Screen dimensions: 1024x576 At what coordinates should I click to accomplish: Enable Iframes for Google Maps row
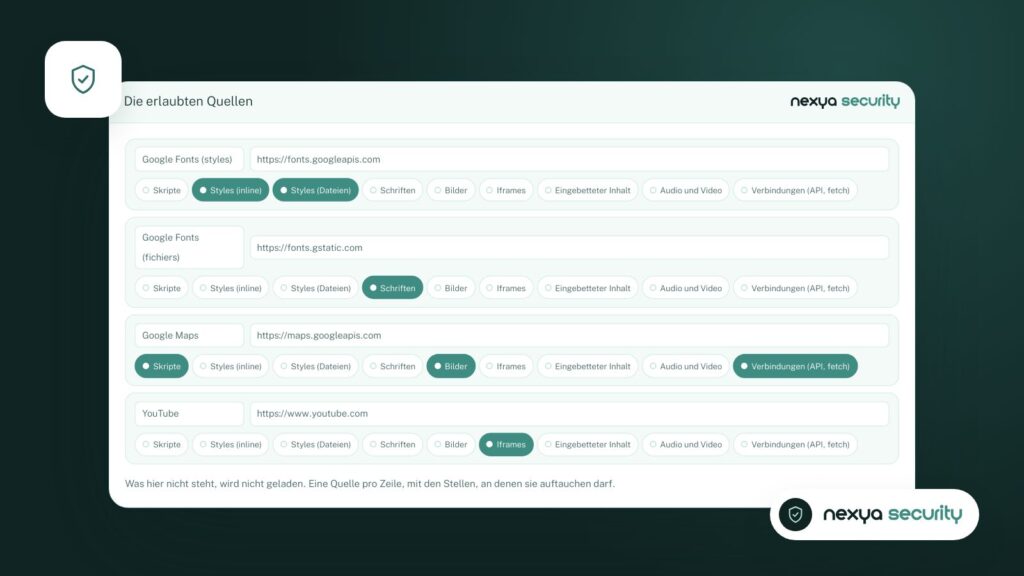(506, 366)
